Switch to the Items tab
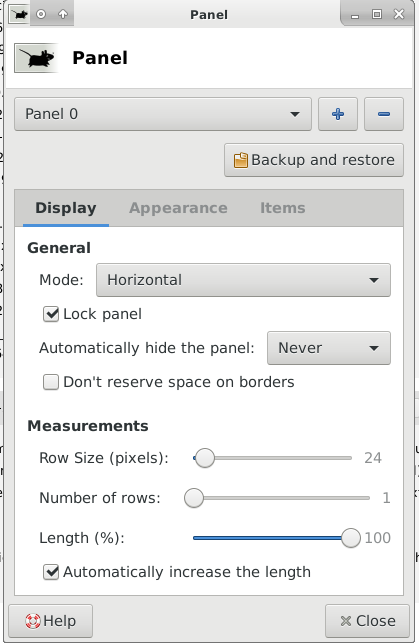 coord(283,208)
